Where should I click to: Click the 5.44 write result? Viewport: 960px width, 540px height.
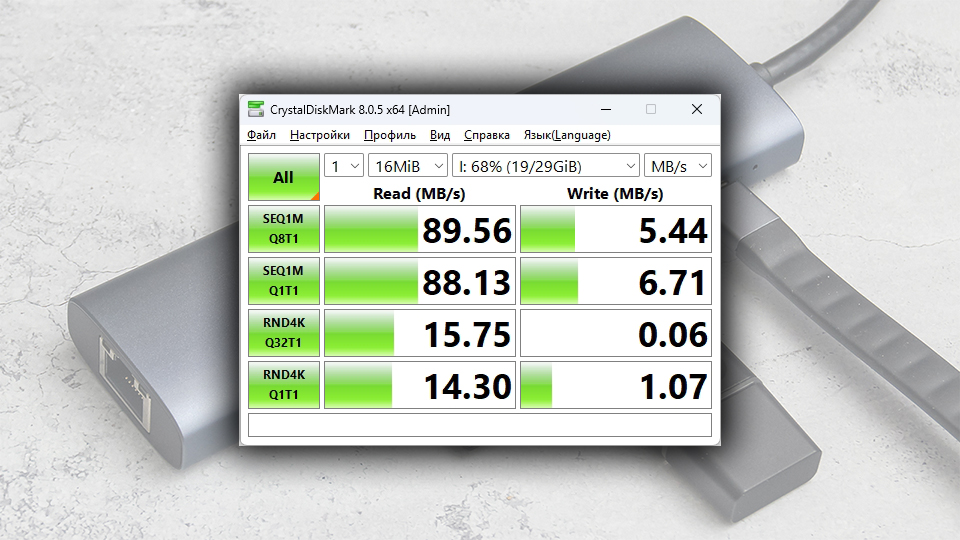[616, 229]
